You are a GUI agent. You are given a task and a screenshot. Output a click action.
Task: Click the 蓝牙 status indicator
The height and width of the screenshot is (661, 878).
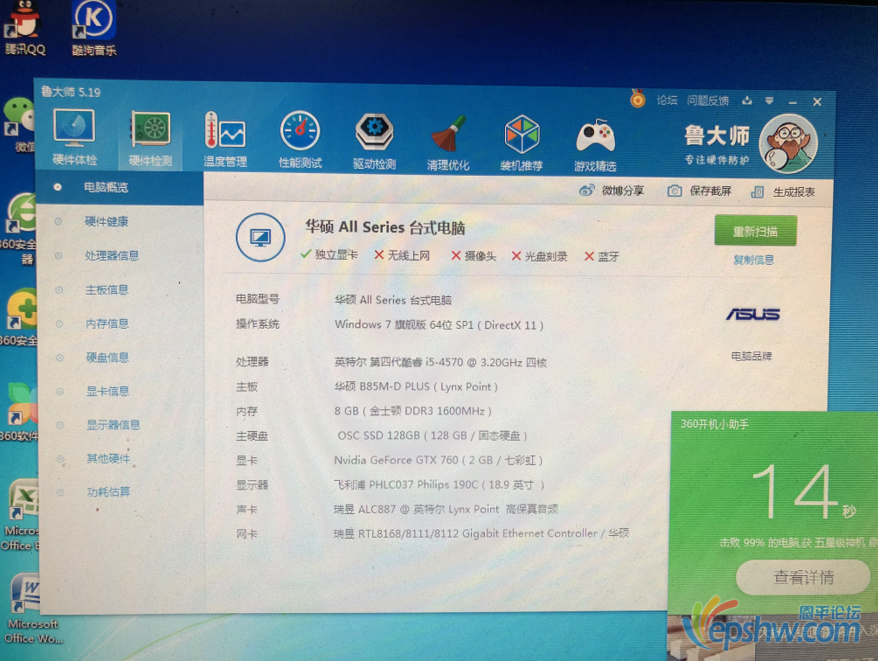click(602, 257)
